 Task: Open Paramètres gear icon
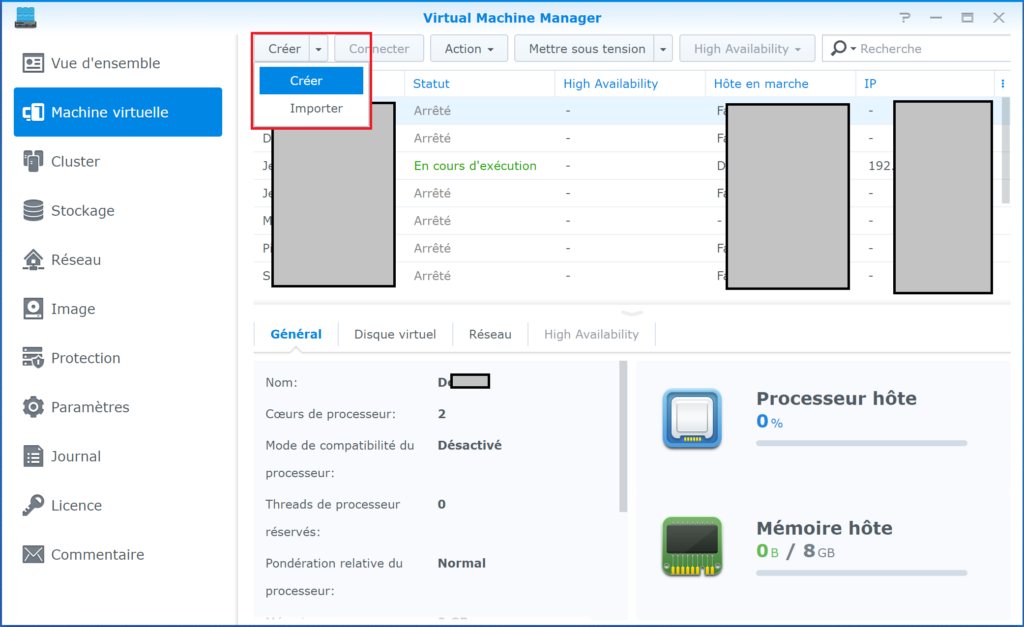34,407
